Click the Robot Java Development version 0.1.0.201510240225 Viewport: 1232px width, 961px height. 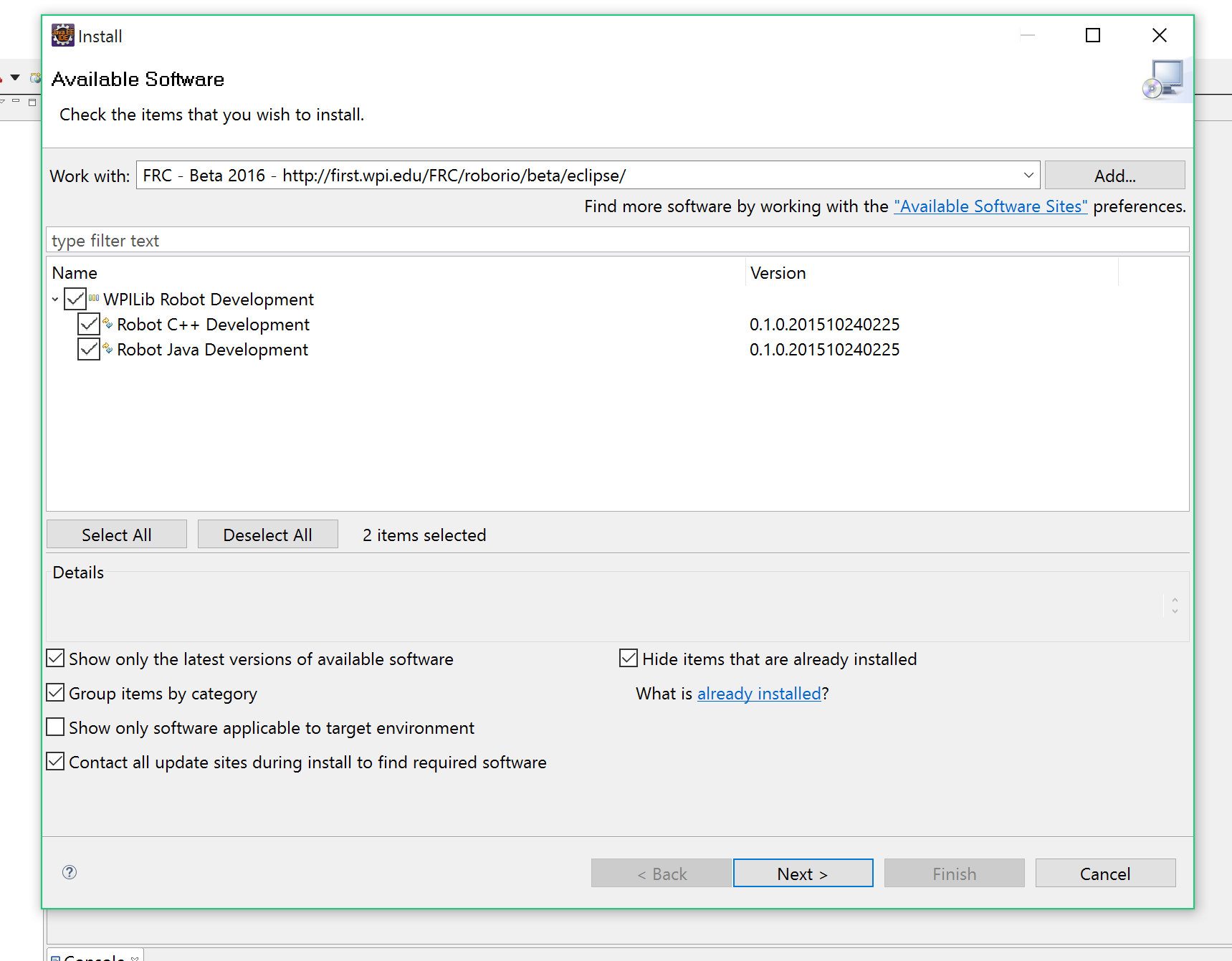point(824,349)
